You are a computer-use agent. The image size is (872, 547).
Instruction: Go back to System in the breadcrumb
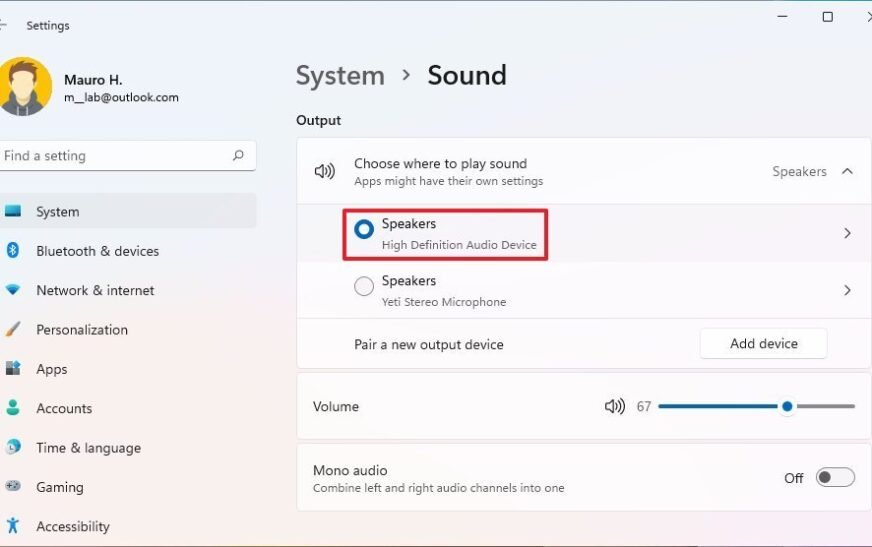[340, 76]
